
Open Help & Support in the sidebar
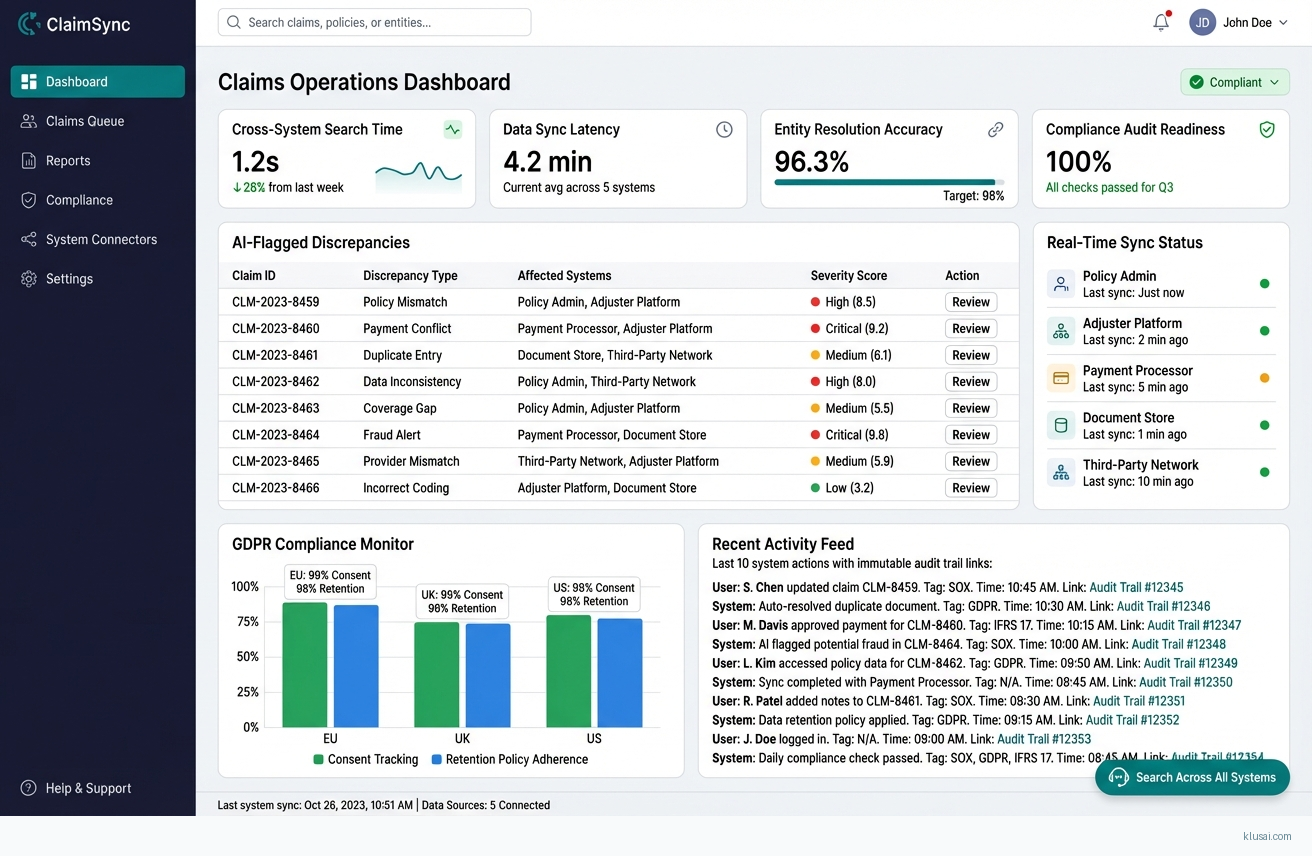(x=88, y=788)
